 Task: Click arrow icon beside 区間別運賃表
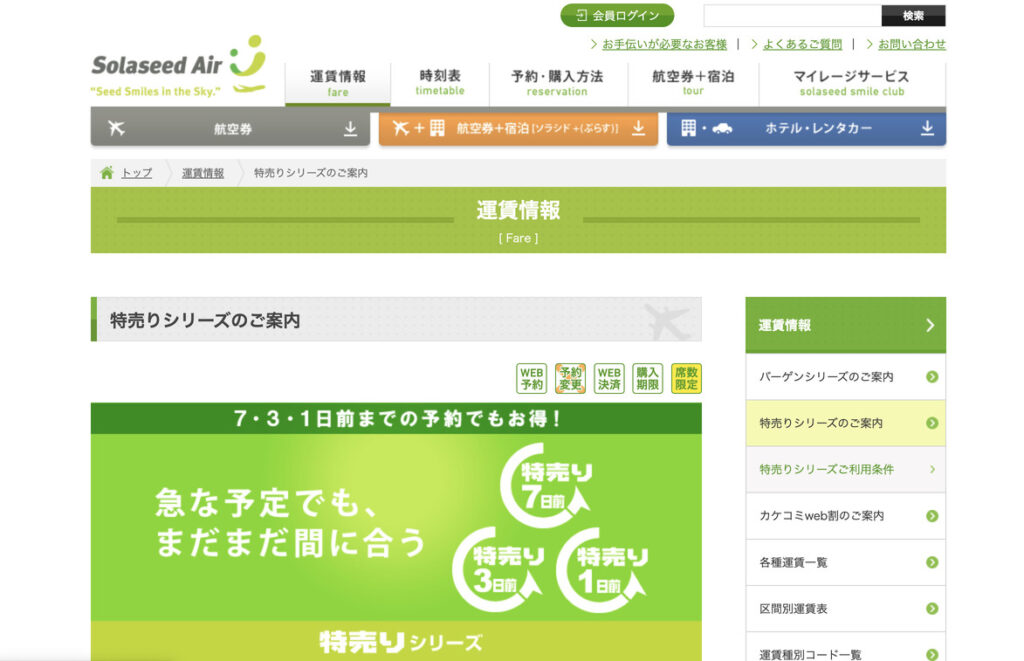932,609
